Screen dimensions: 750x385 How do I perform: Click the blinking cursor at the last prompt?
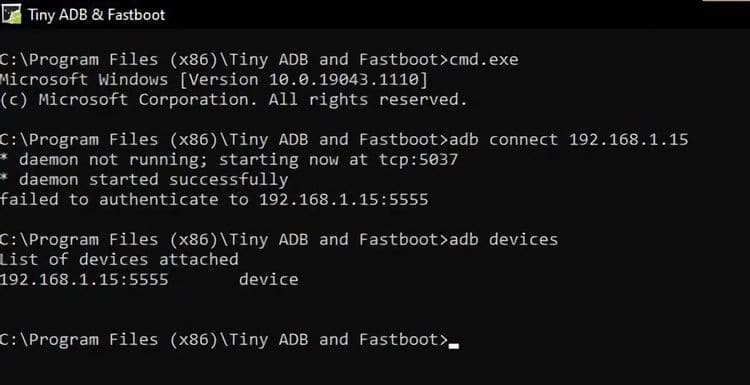click(453, 344)
